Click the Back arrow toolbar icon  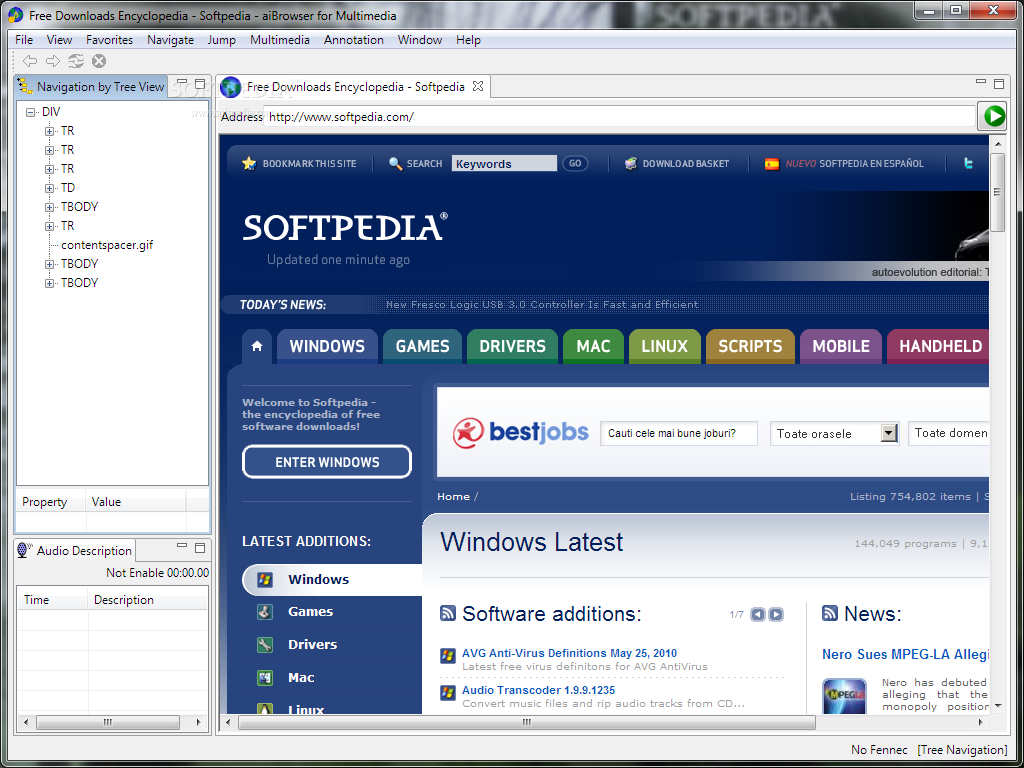pos(30,61)
